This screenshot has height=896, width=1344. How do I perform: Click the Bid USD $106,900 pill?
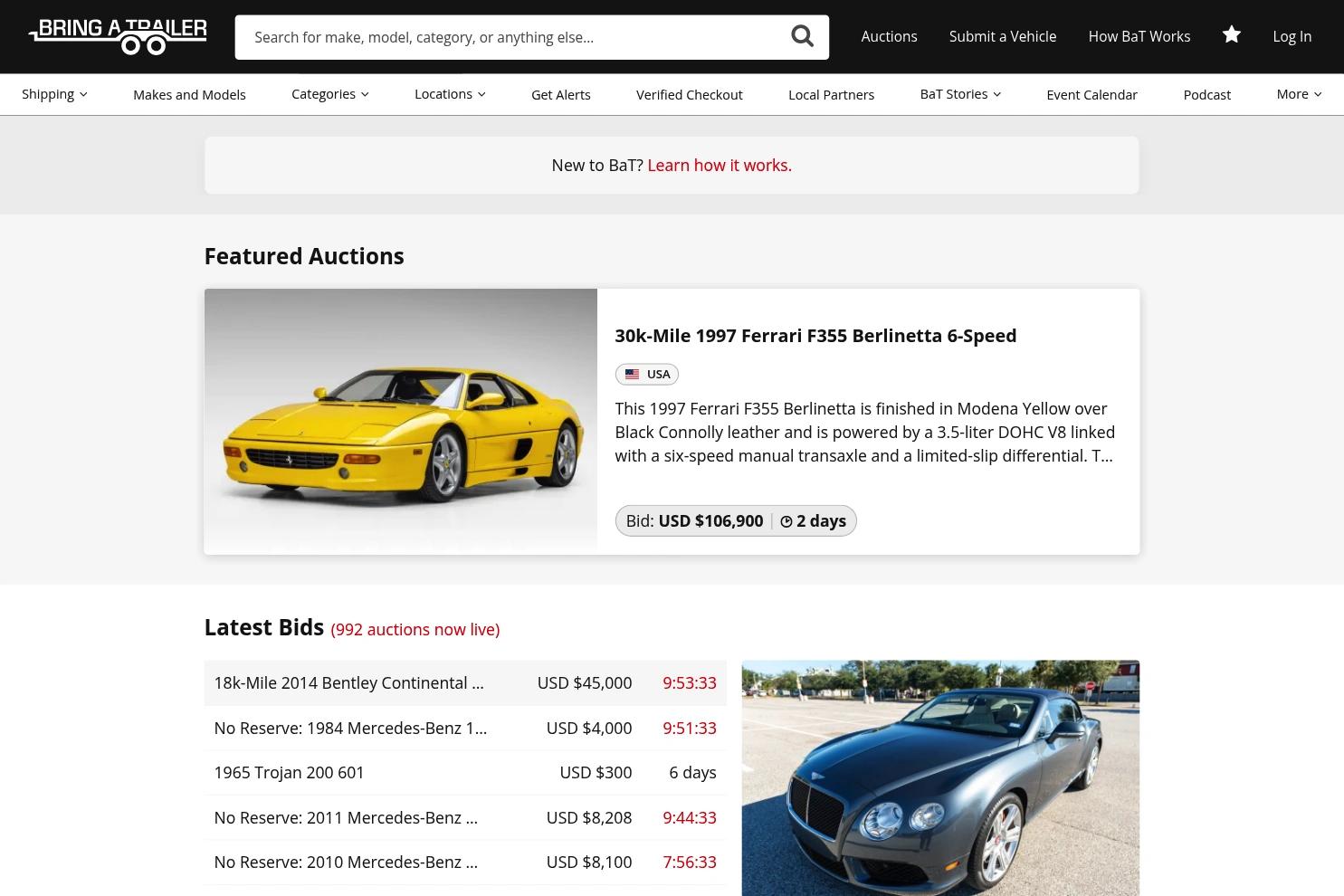(x=736, y=521)
